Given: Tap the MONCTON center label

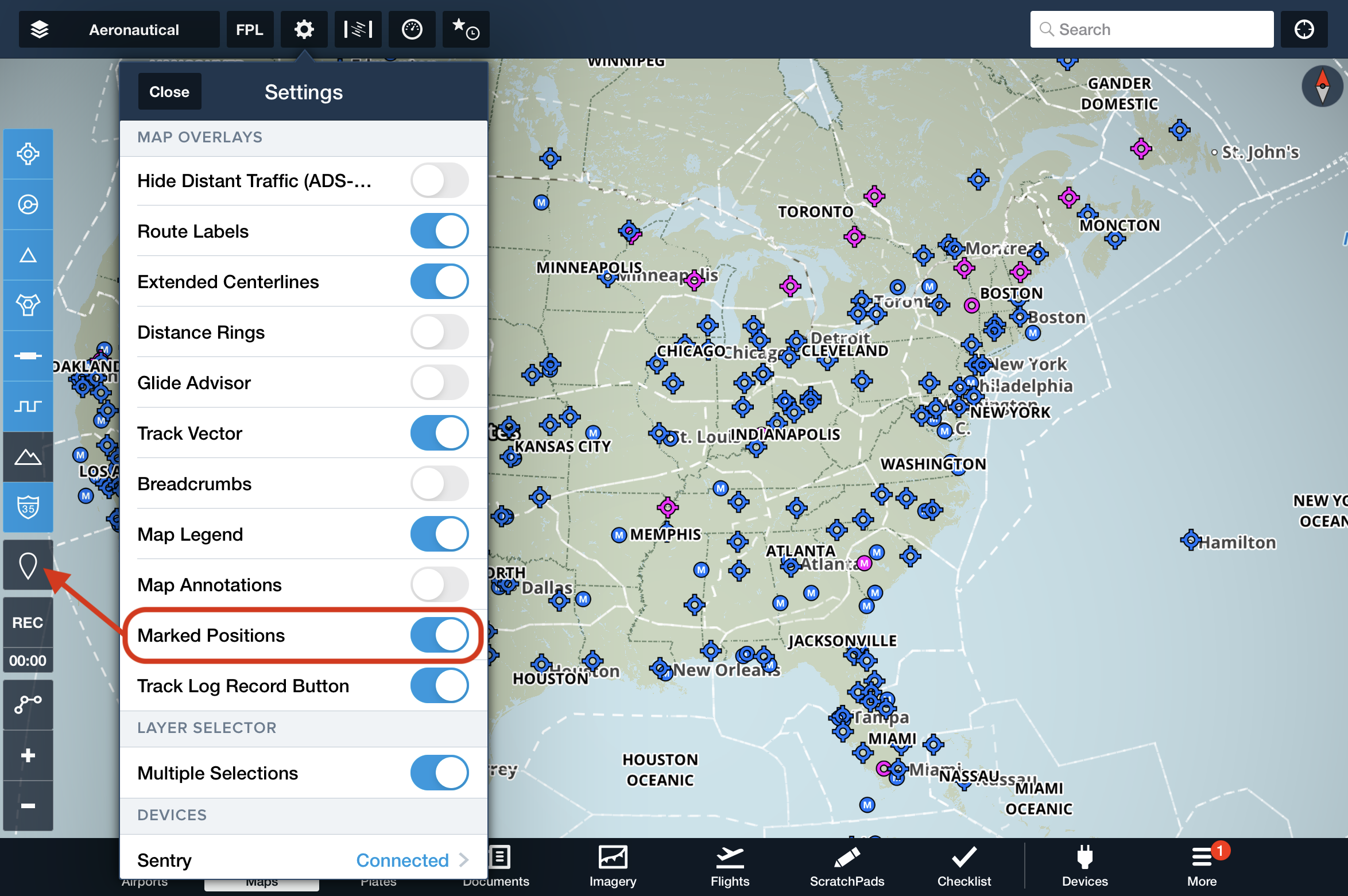Looking at the screenshot, I should point(1120,225).
